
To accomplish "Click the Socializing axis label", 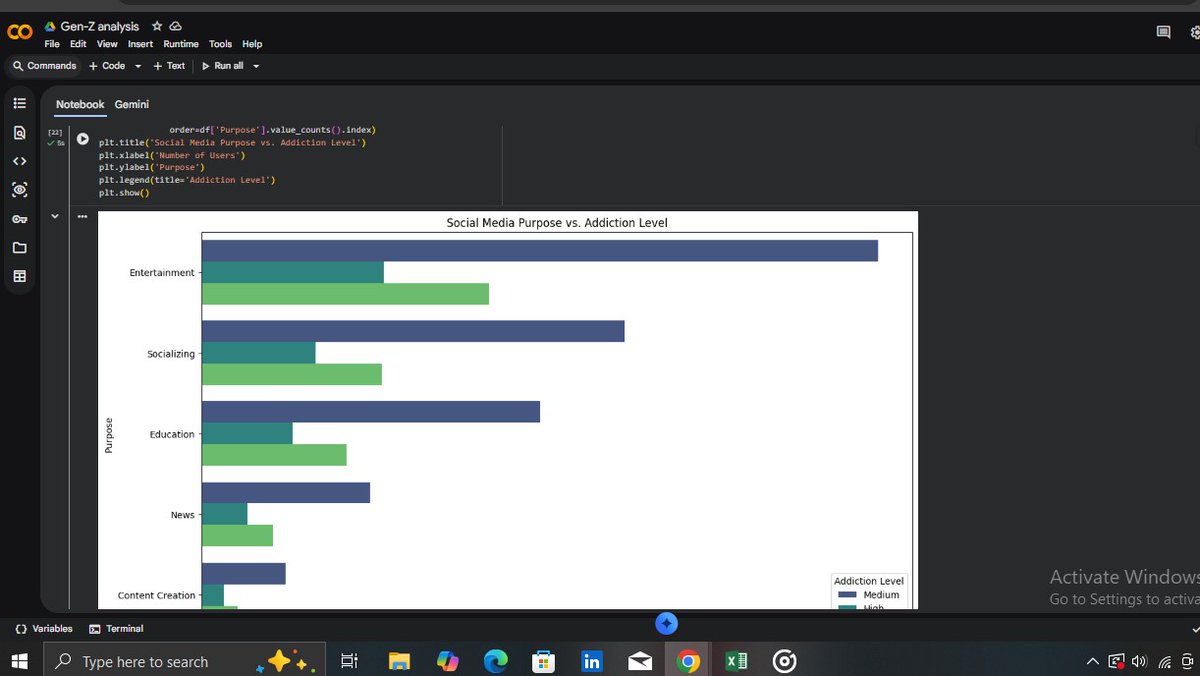I will pyautogui.click(x=171, y=354).
